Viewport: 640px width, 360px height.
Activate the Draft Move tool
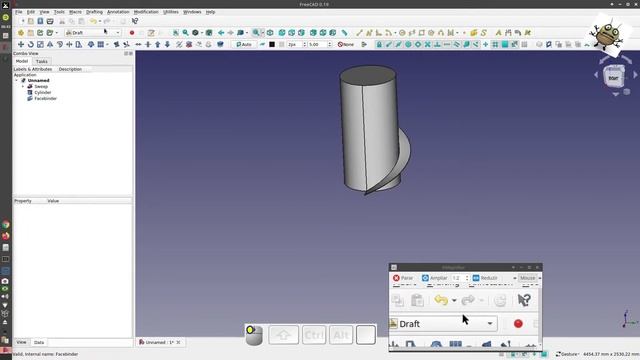point(21,44)
